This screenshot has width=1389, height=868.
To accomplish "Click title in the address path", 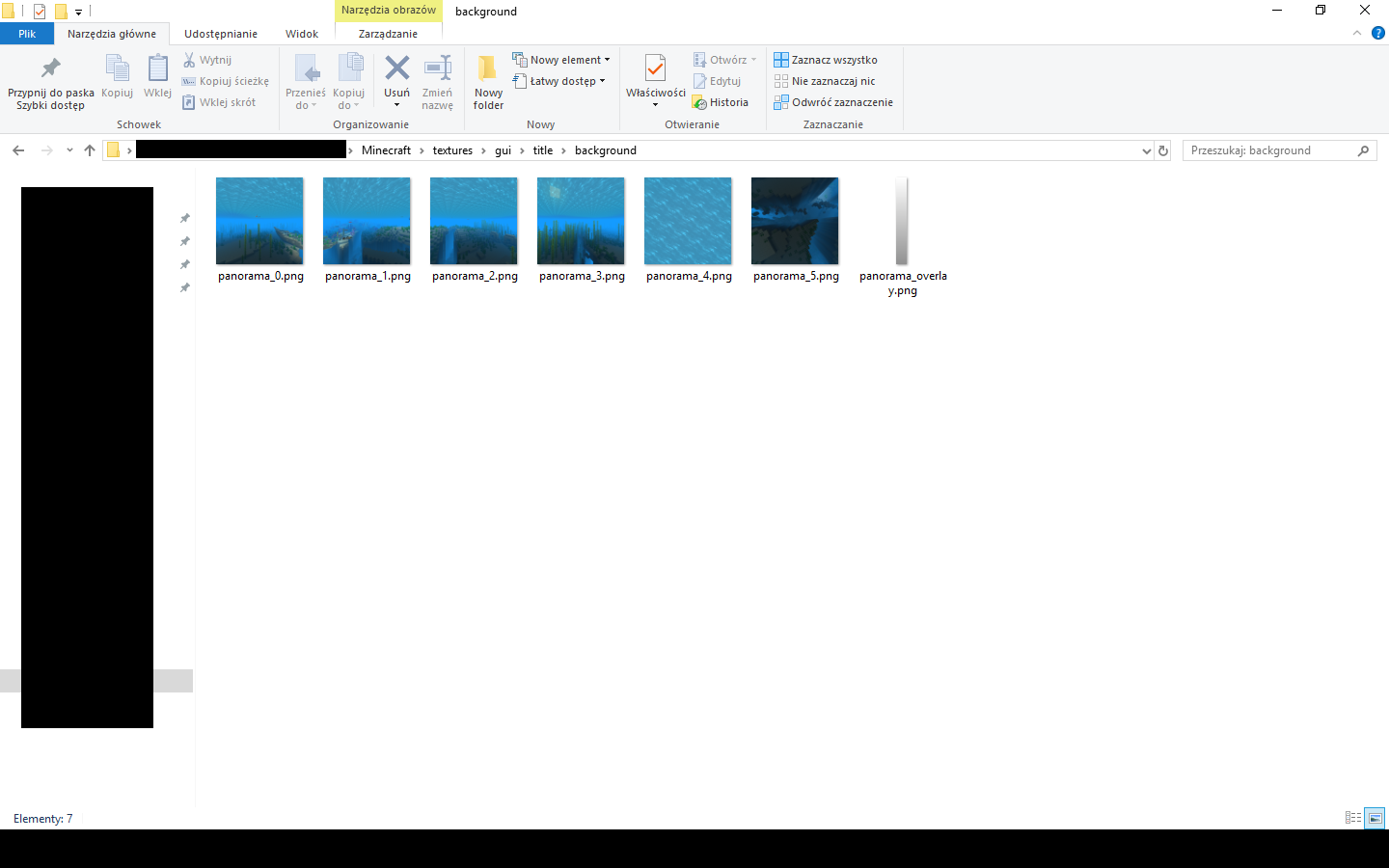I will point(543,150).
